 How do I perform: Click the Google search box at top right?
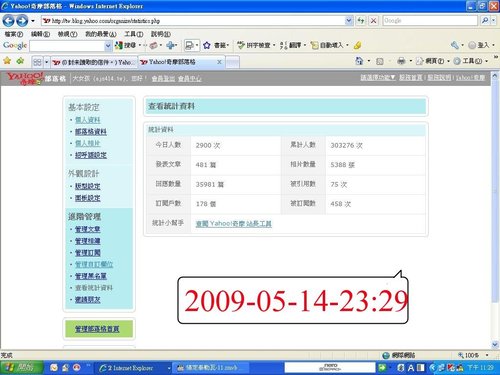click(x=430, y=21)
